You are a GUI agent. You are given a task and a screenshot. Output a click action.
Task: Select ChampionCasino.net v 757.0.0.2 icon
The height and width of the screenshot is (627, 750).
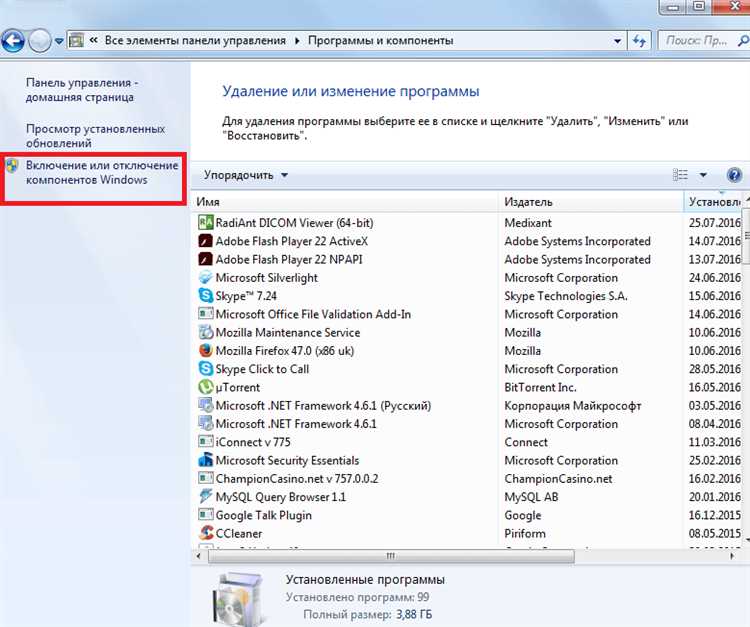pos(206,478)
